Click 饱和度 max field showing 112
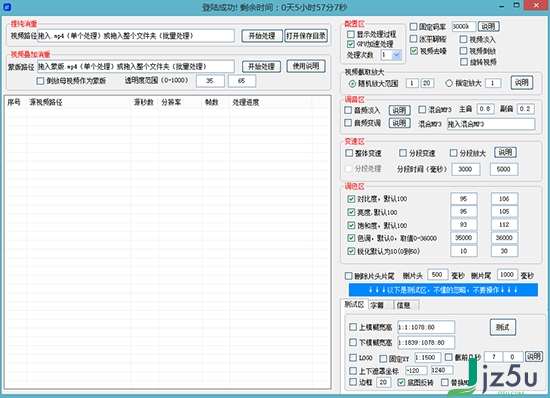550x398 pixels. pyautogui.click(x=504, y=225)
